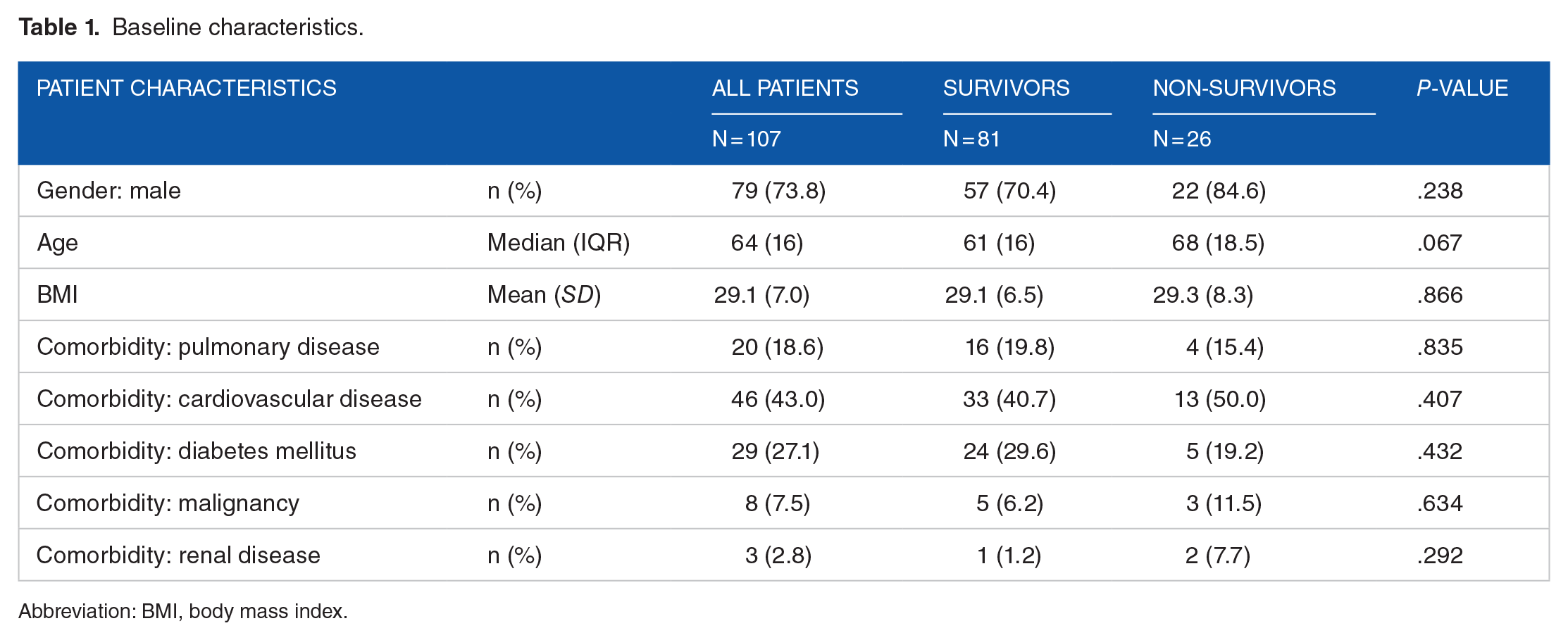Click the NON-SURVIVORS column header
This screenshot has width=1568, height=640.
click(x=1245, y=88)
